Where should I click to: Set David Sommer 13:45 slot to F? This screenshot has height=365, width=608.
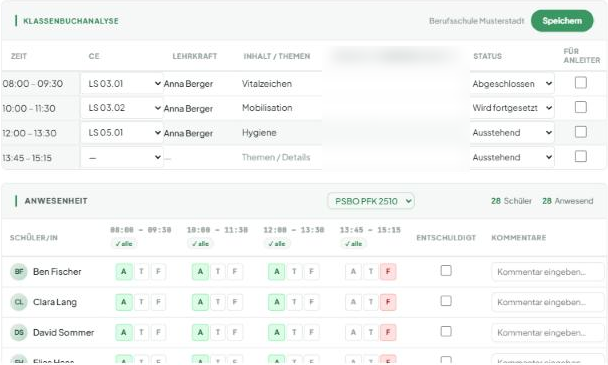[x=388, y=332]
